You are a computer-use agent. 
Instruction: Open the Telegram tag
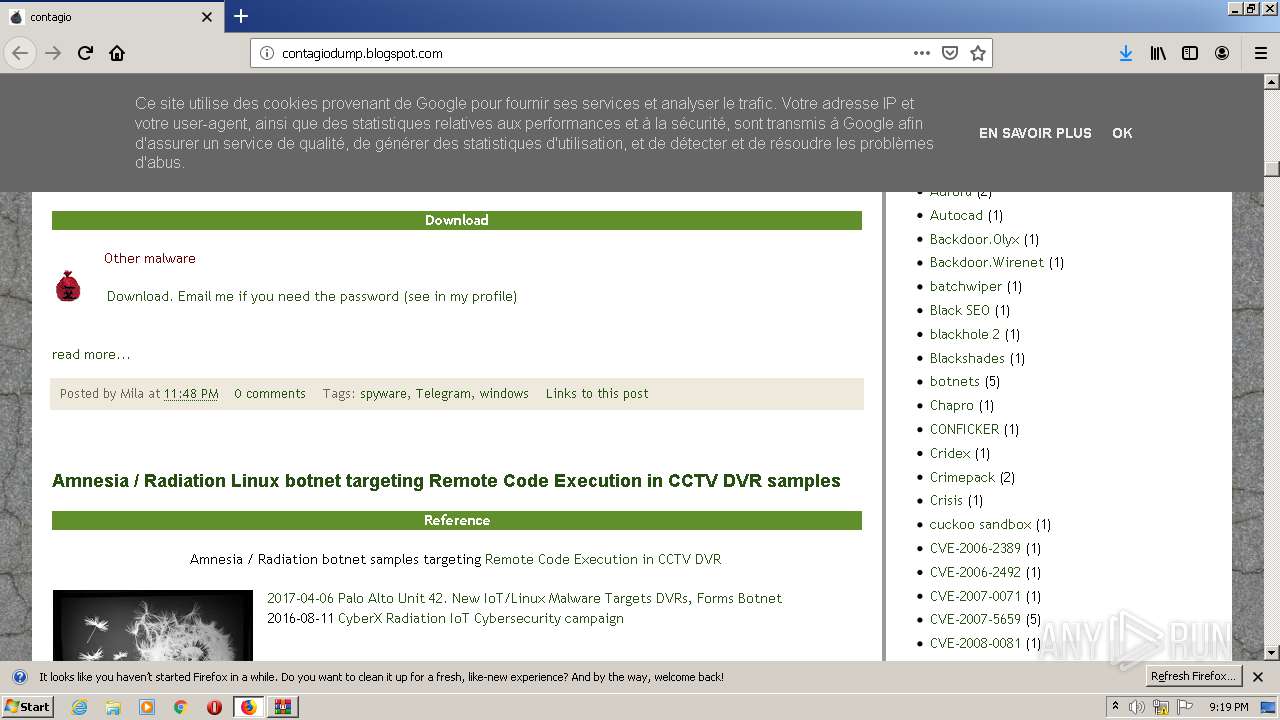pyautogui.click(x=443, y=394)
